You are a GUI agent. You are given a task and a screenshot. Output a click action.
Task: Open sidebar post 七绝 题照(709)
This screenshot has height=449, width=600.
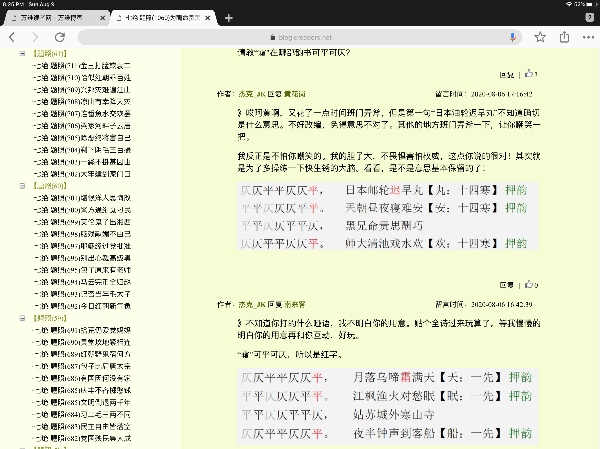click(x=82, y=90)
